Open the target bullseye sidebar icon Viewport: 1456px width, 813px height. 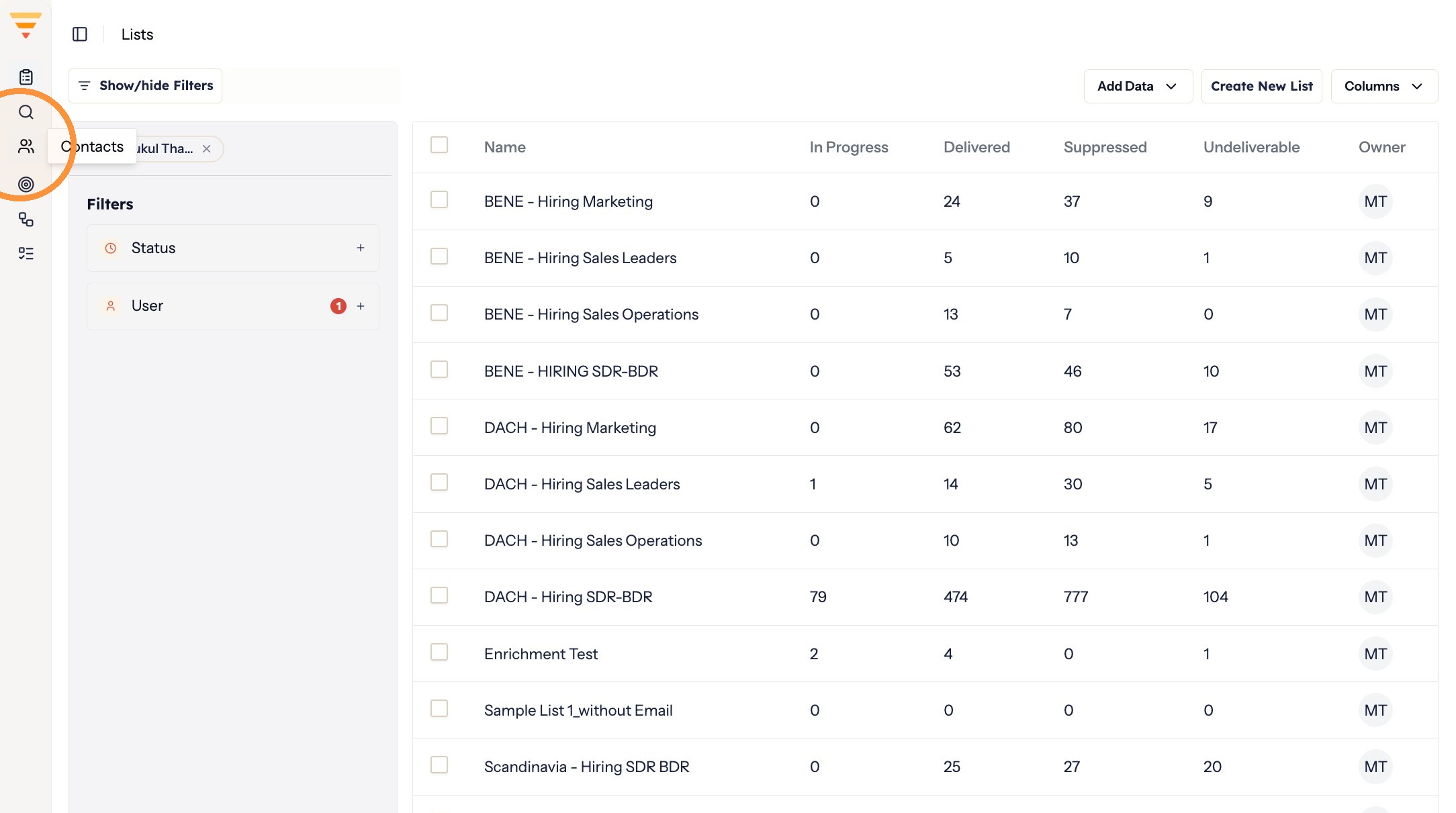(26, 184)
